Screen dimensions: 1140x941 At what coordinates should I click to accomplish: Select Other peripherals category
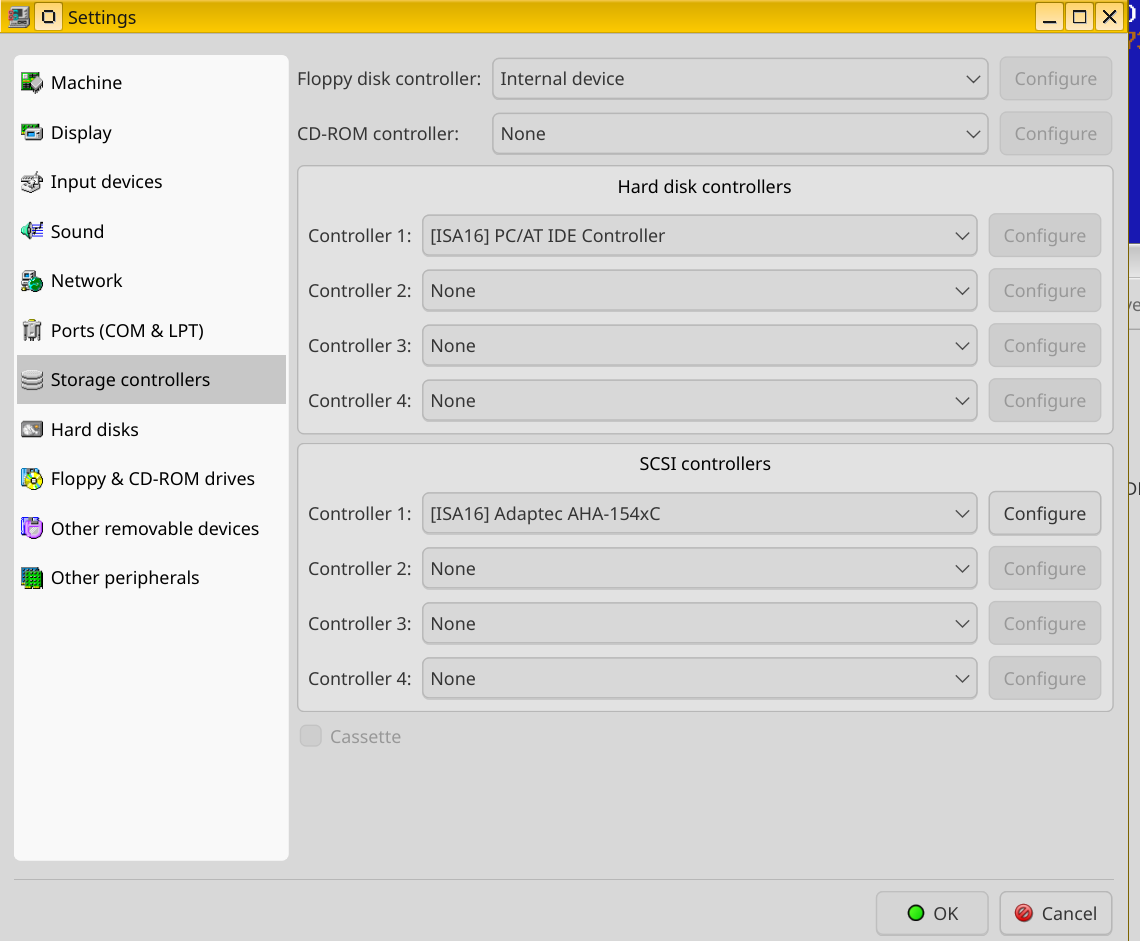click(125, 578)
